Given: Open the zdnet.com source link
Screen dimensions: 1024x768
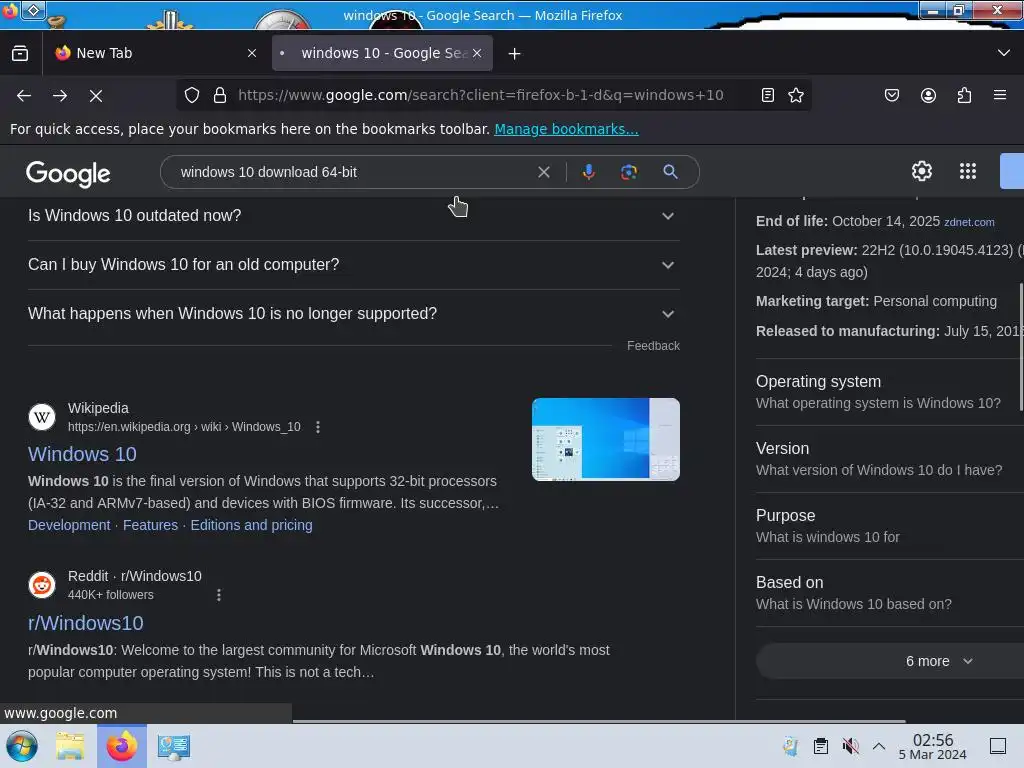Looking at the screenshot, I should point(969,222).
